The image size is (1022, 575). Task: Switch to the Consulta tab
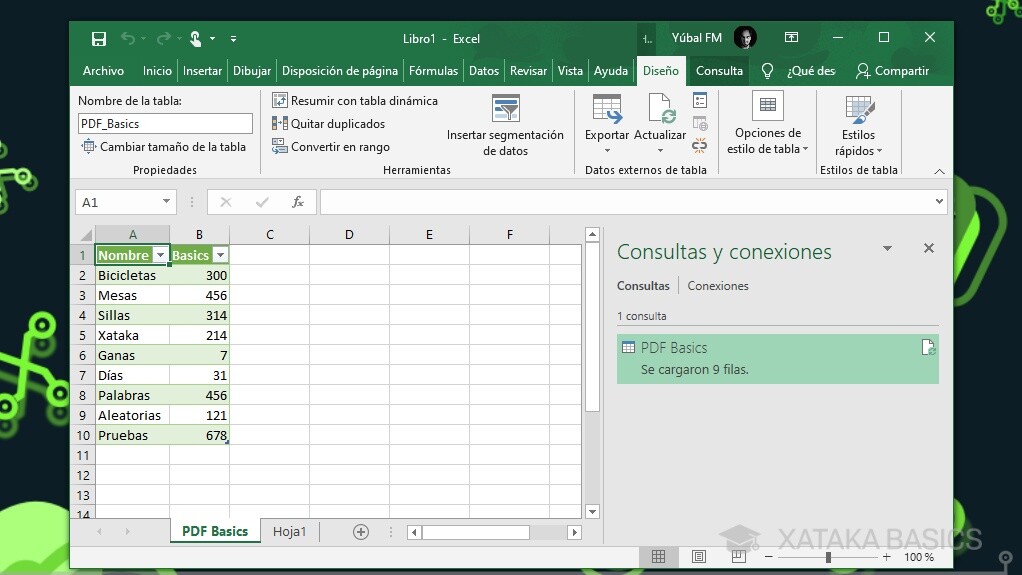pos(719,70)
